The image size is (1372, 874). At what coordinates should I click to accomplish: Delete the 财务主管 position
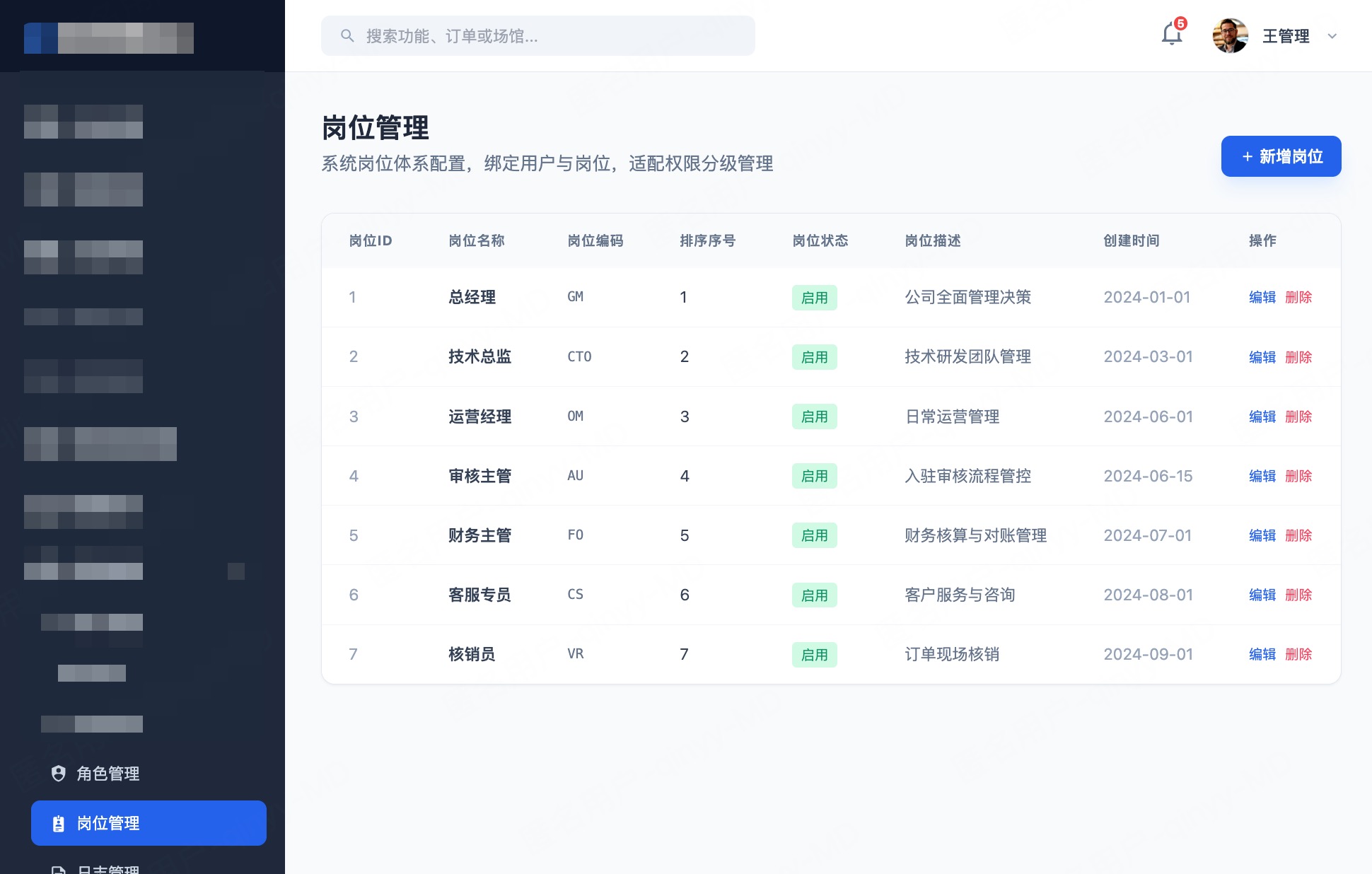pos(1298,535)
